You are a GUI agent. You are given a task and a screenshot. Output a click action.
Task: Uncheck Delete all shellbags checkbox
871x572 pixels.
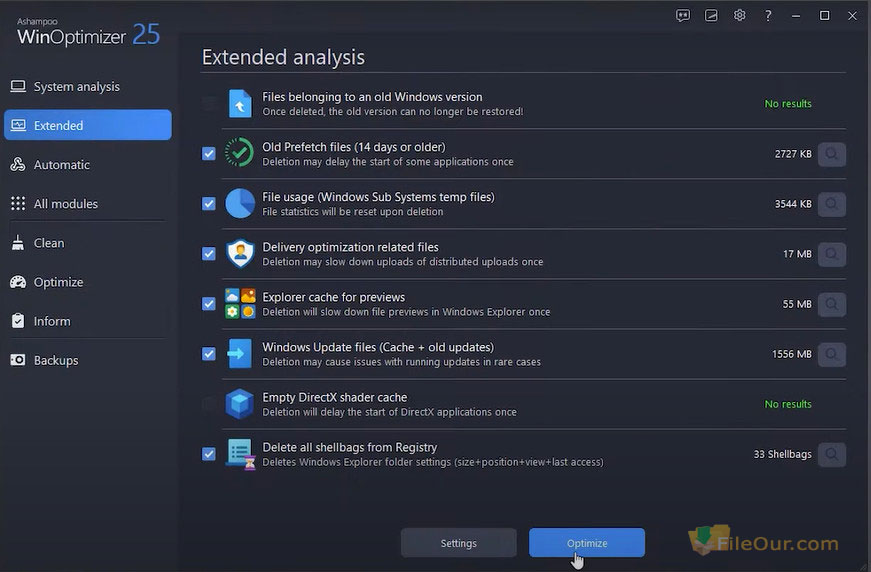(209, 454)
